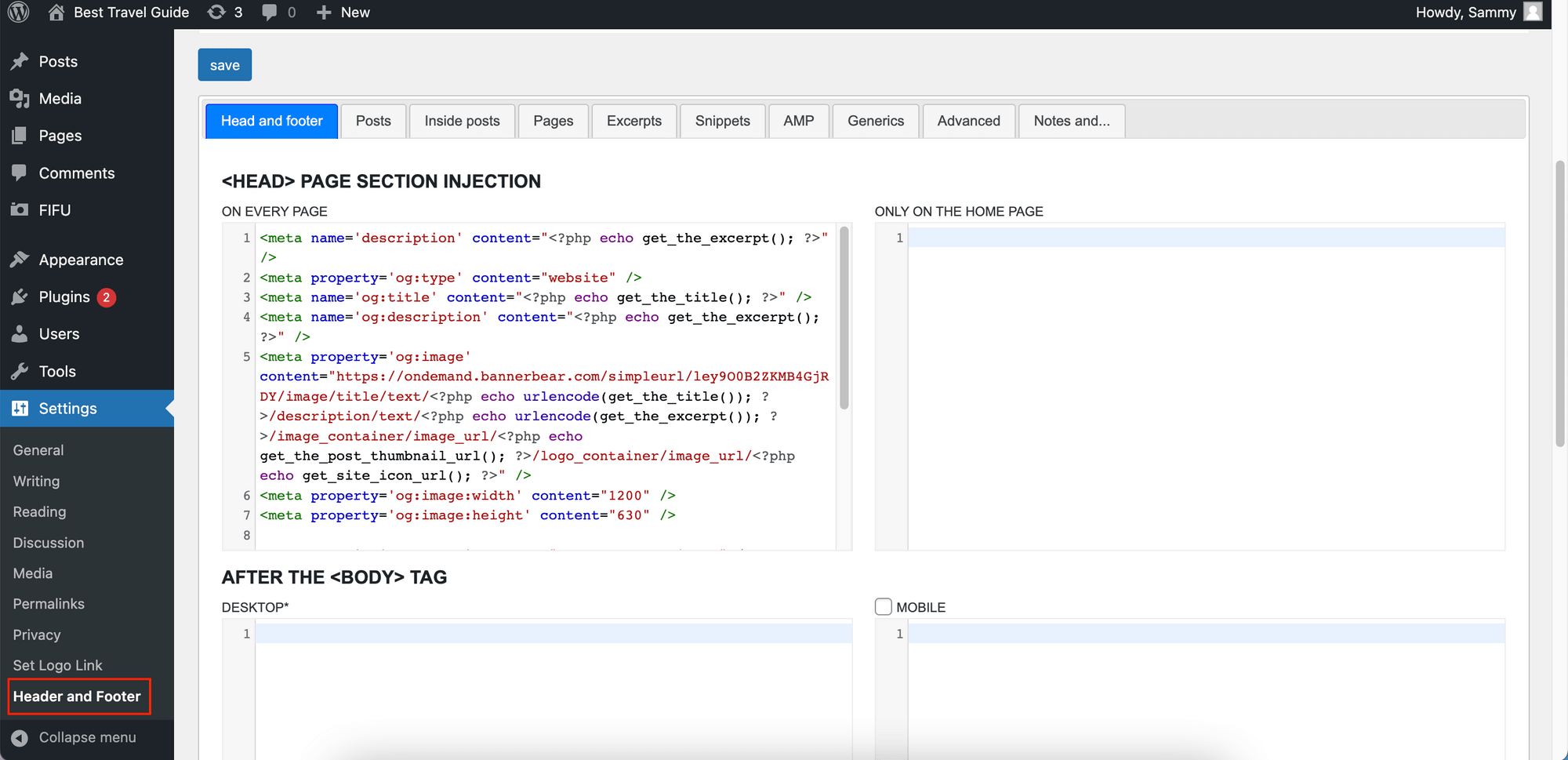Enable the MOBILE checkbox
Viewport: 1568px width, 760px height.
[883, 606]
